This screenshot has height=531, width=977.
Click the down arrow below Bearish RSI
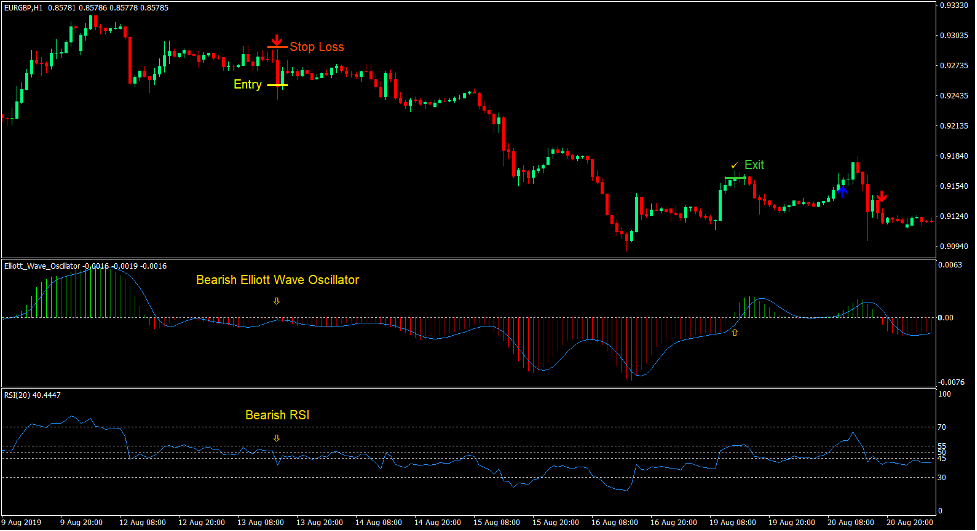(278, 438)
